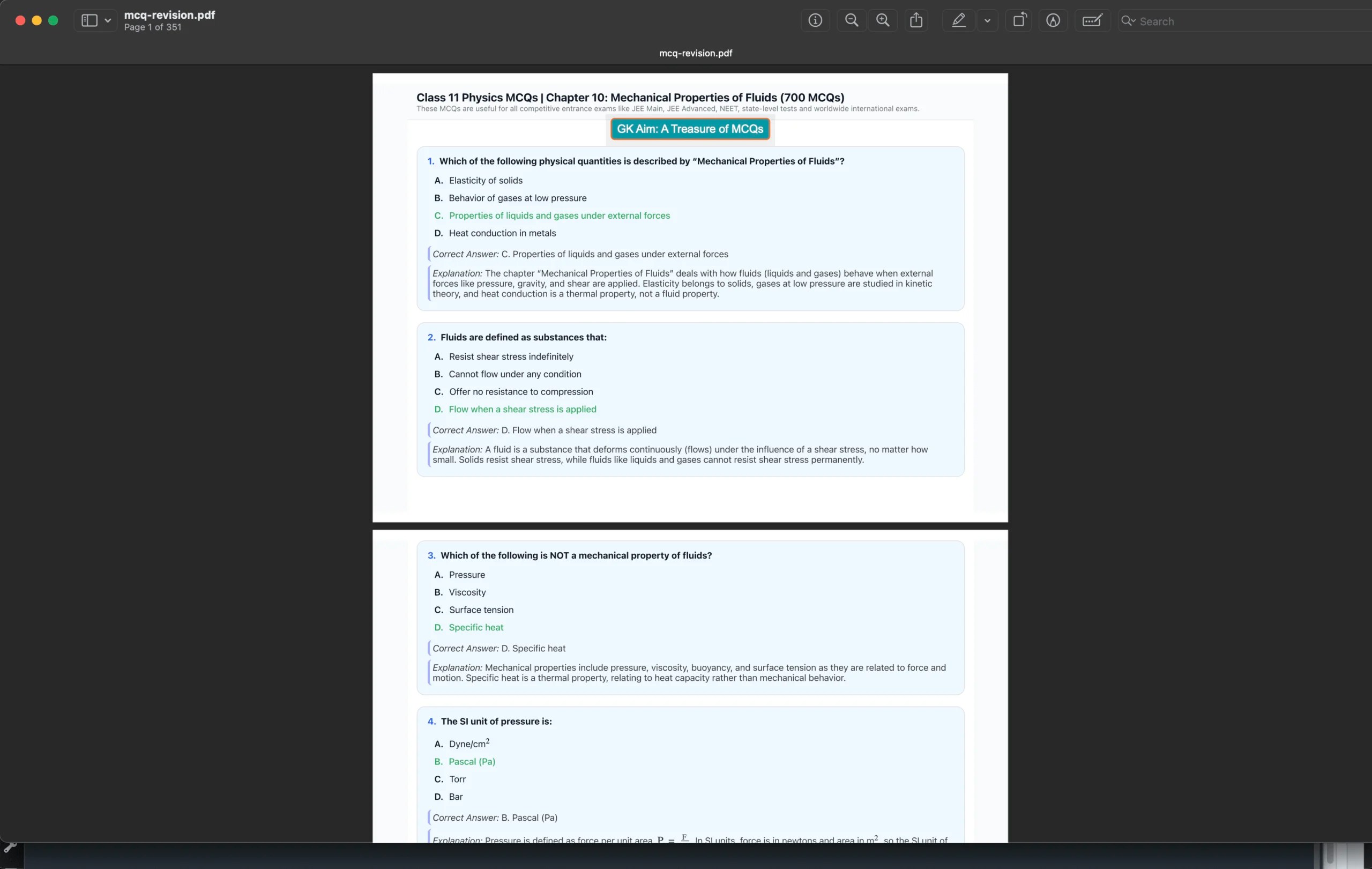The image size is (1372, 869).
Task: Click the Zoom Out magnifier icon
Action: (851, 21)
